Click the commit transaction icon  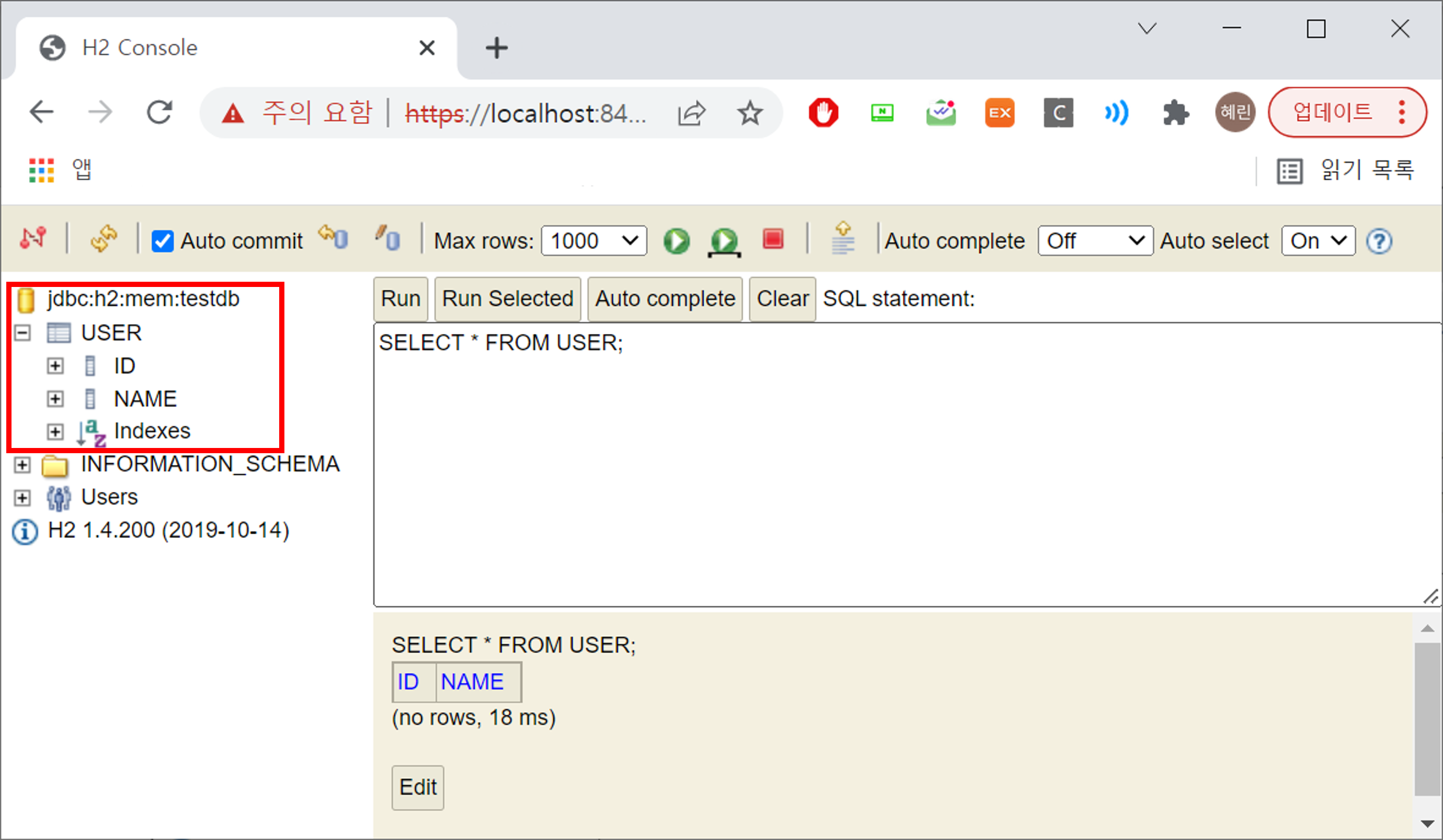tap(387, 238)
